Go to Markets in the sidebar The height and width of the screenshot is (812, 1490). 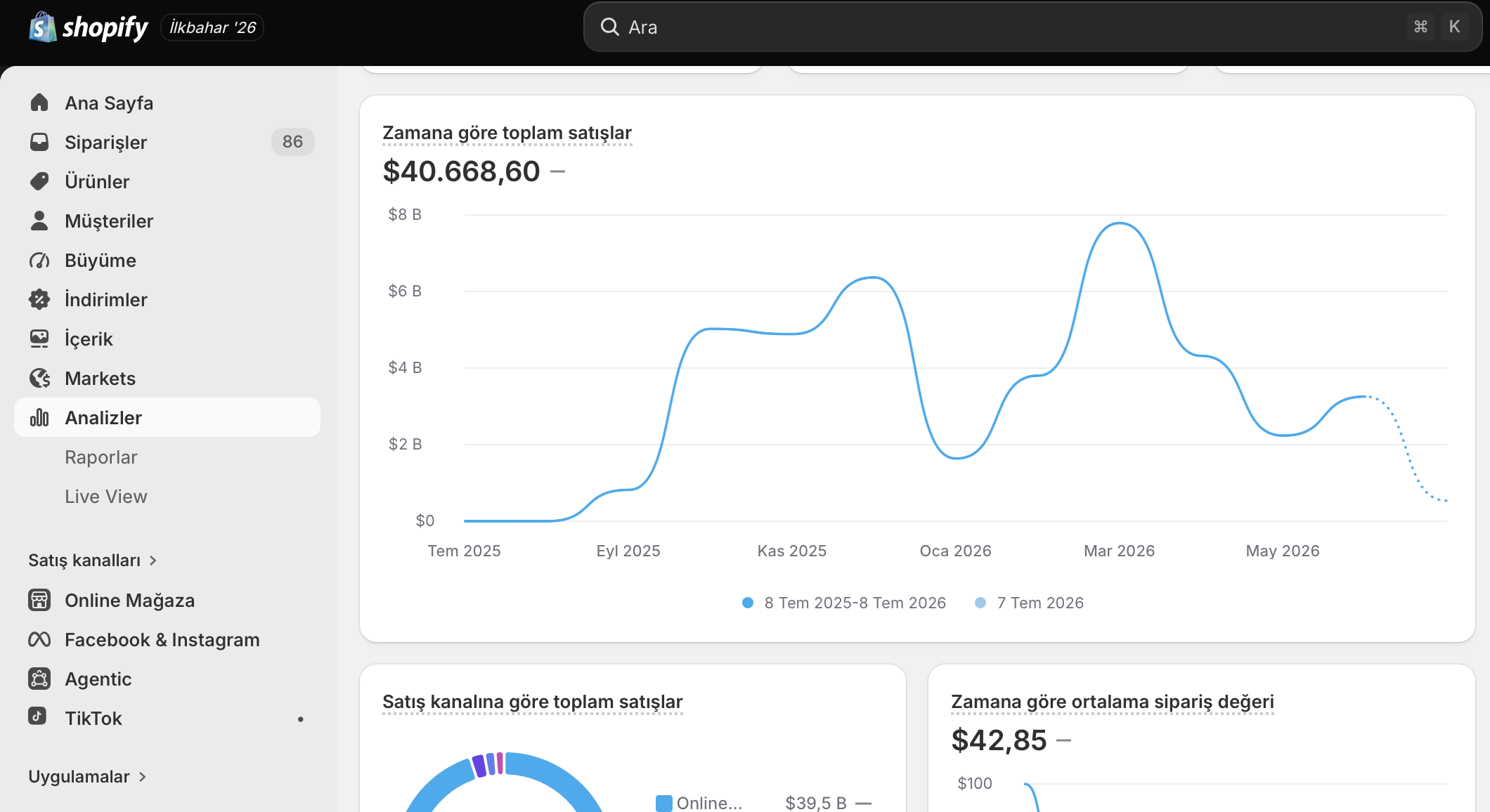(x=167, y=378)
